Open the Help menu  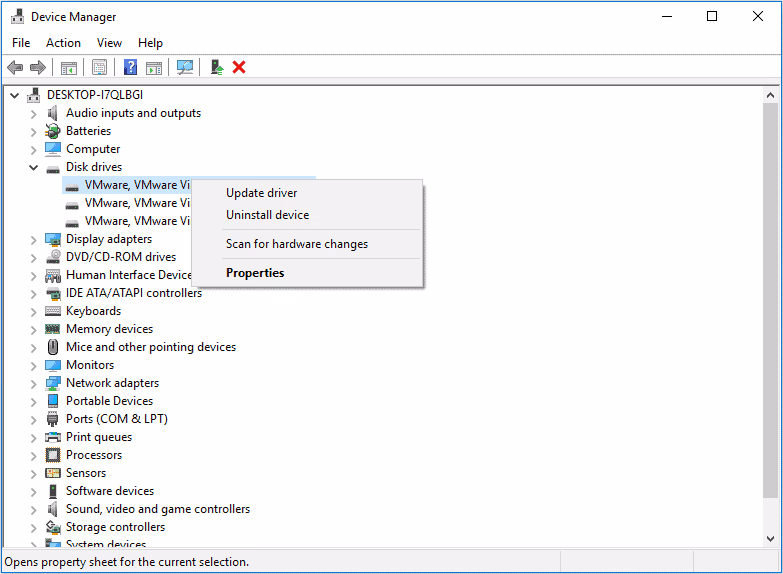tap(150, 43)
